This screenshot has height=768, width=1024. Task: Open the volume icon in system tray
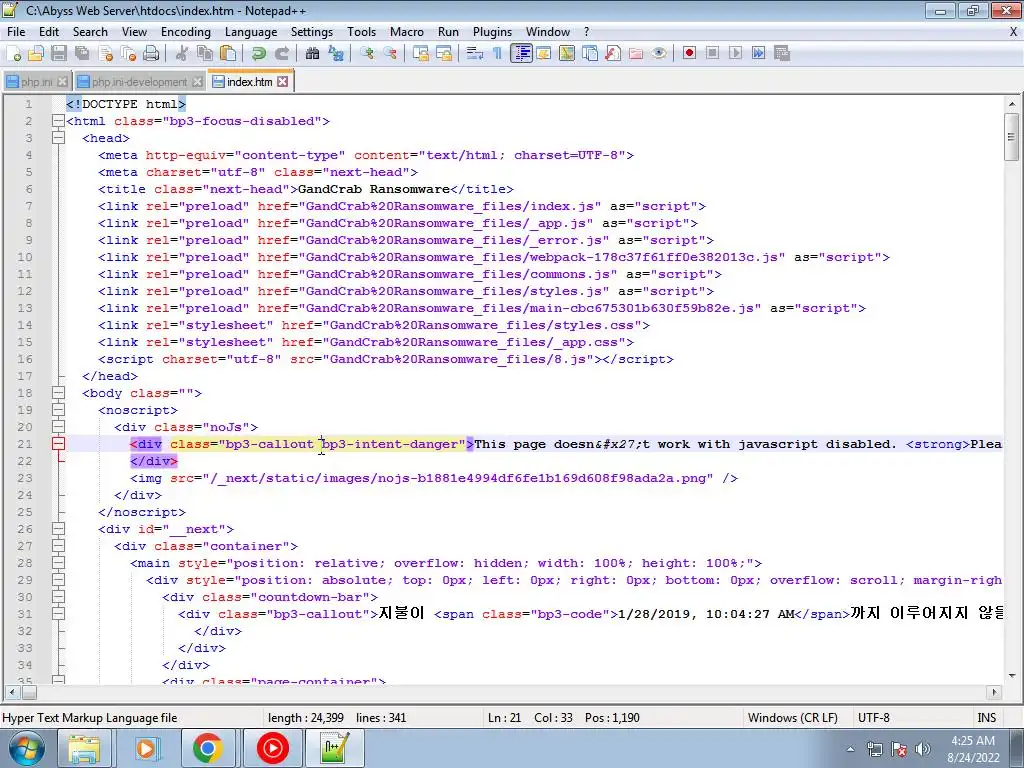click(x=923, y=749)
